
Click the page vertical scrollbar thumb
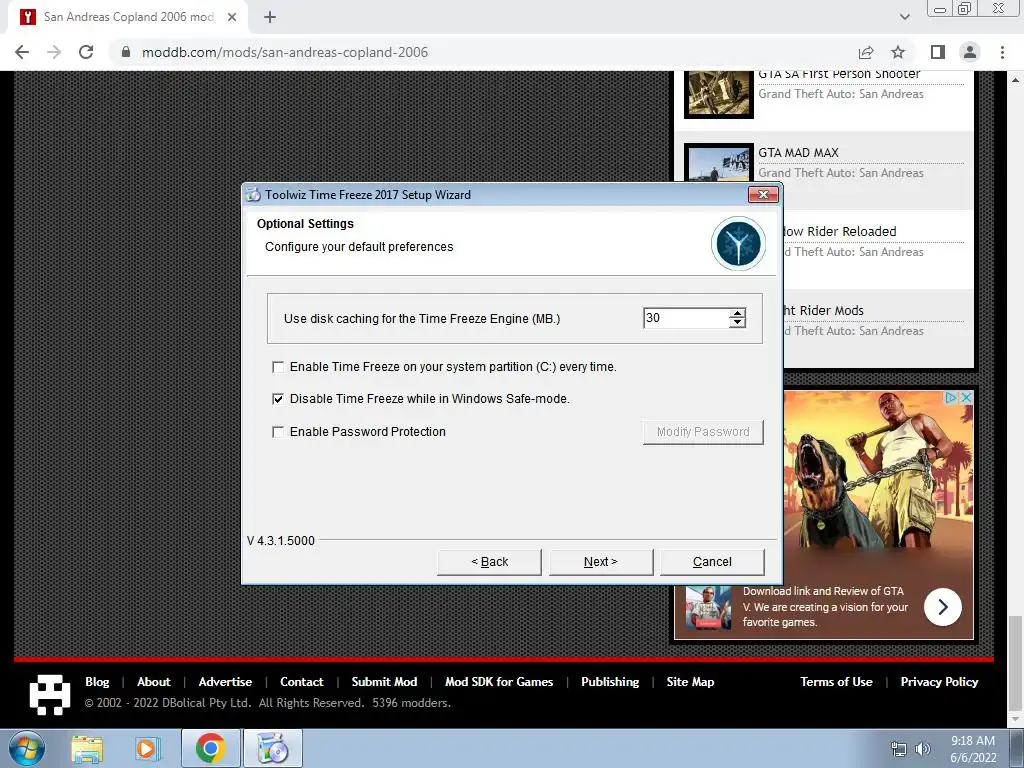coord(1016,662)
